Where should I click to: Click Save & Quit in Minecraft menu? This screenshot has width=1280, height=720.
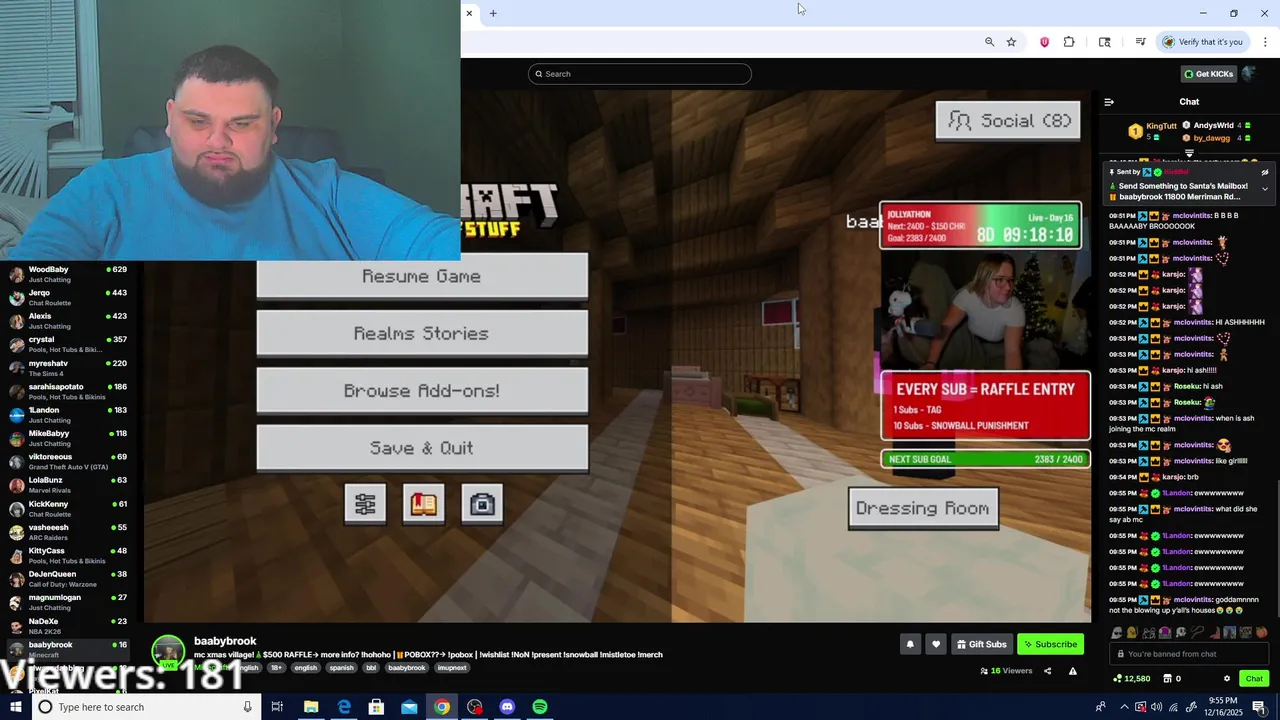[422, 448]
